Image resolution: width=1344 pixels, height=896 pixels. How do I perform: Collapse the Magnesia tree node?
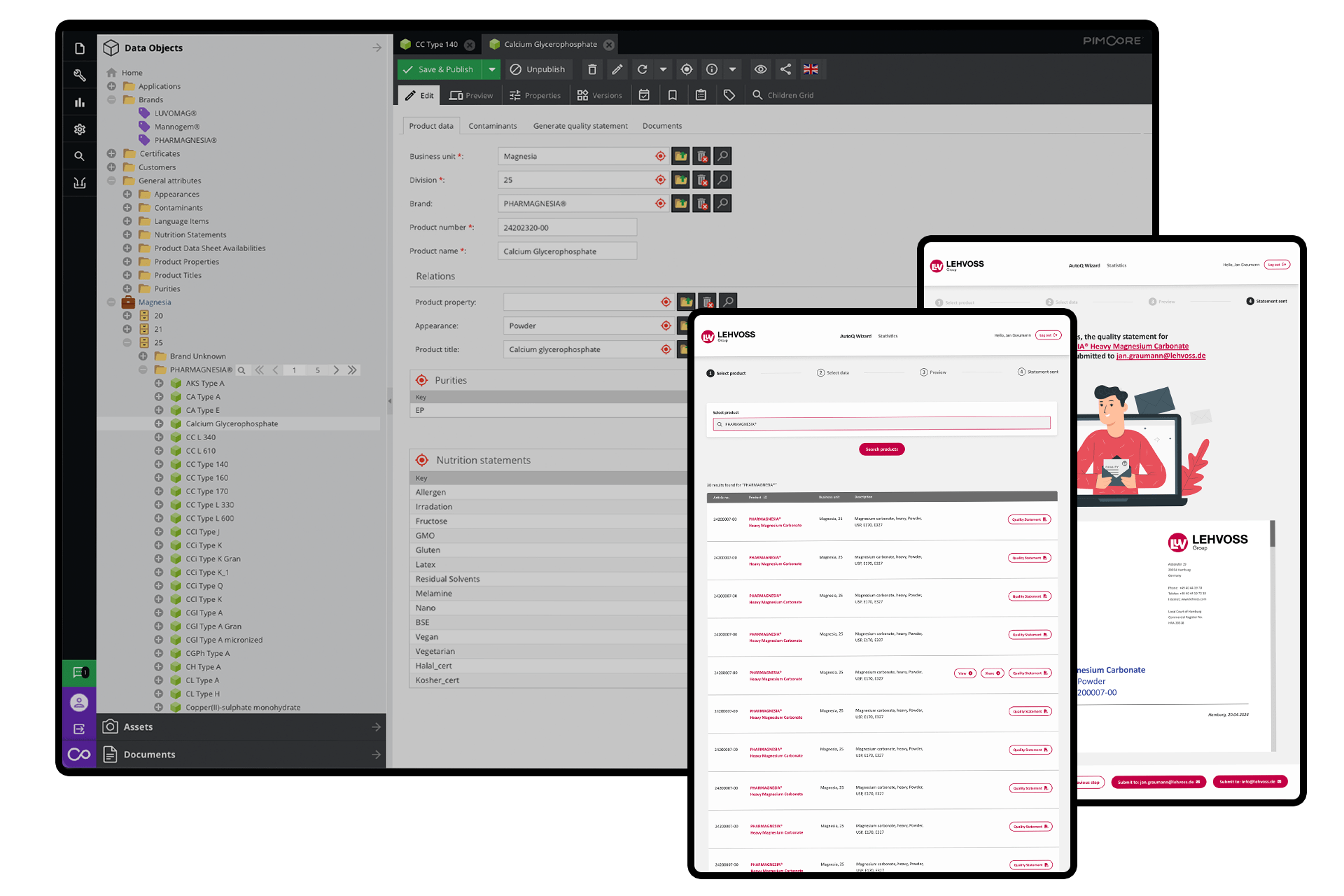(111, 302)
